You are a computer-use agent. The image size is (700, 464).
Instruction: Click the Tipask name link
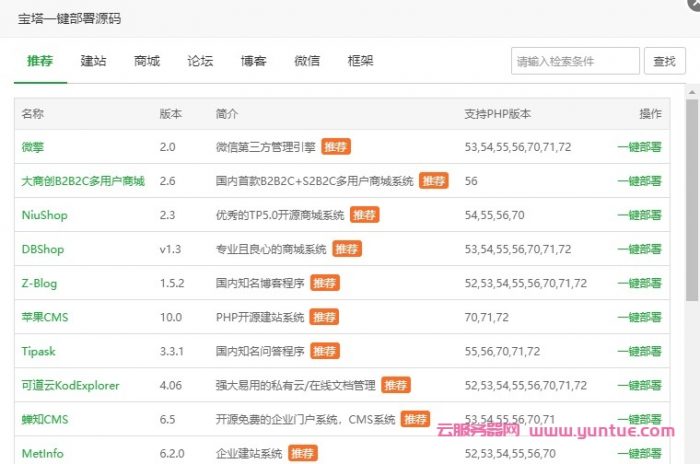[x=40, y=351]
